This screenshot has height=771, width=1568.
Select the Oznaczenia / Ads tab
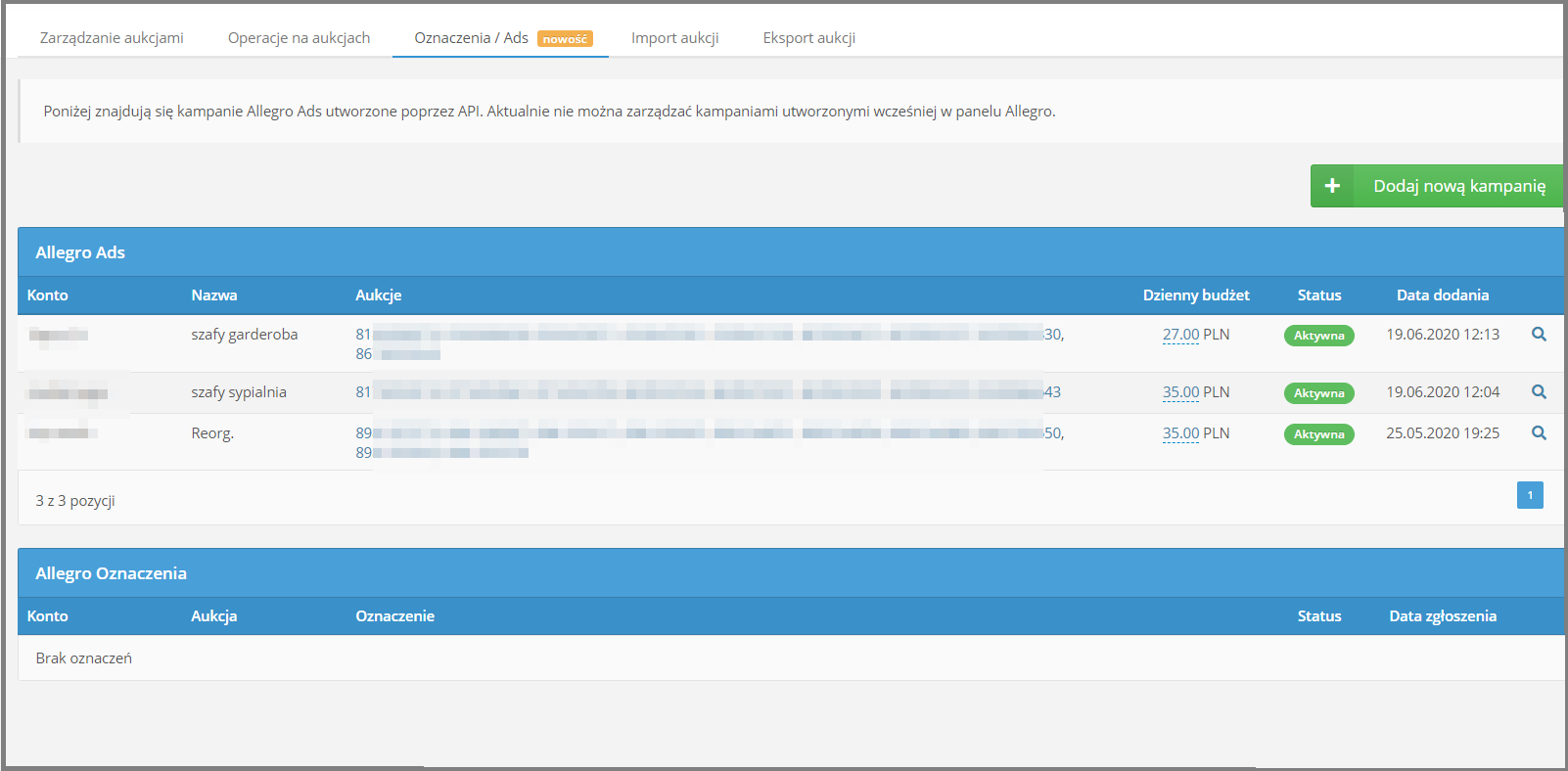[x=500, y=38]
